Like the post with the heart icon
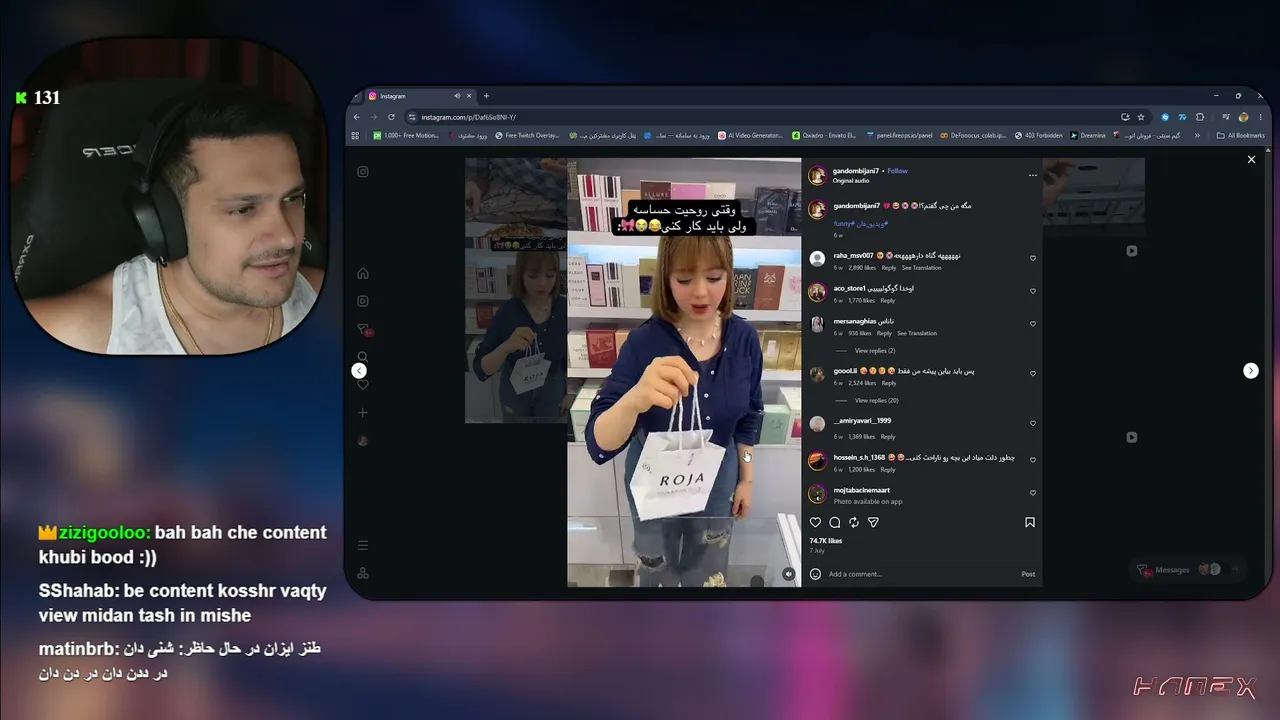Image resolution: width=1280 pixels, height=720 pixels. (815, 522)
